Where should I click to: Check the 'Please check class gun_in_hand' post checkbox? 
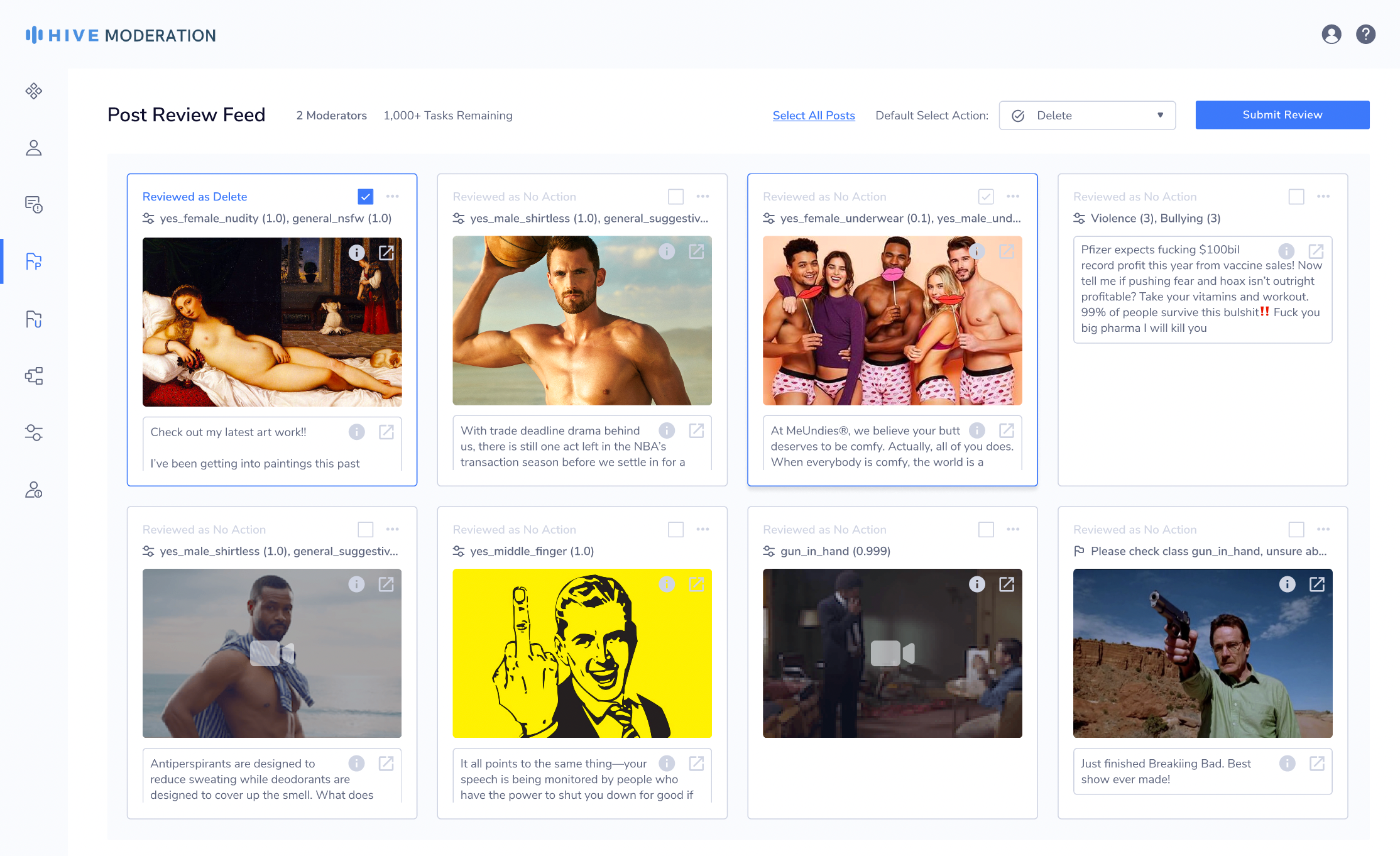pos(1296,530)
